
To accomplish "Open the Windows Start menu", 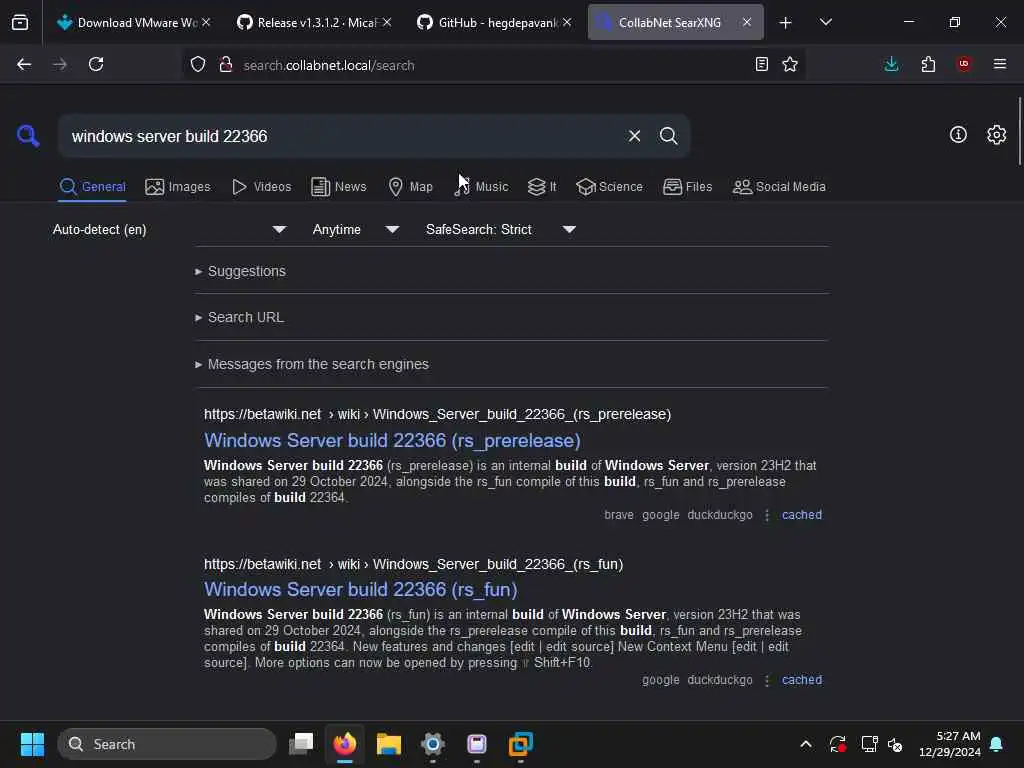I will 32,744.
